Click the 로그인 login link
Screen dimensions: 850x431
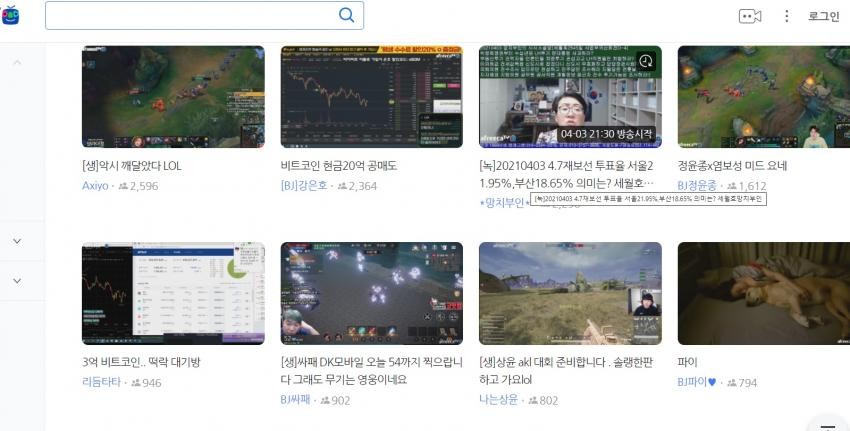(823, 16)
